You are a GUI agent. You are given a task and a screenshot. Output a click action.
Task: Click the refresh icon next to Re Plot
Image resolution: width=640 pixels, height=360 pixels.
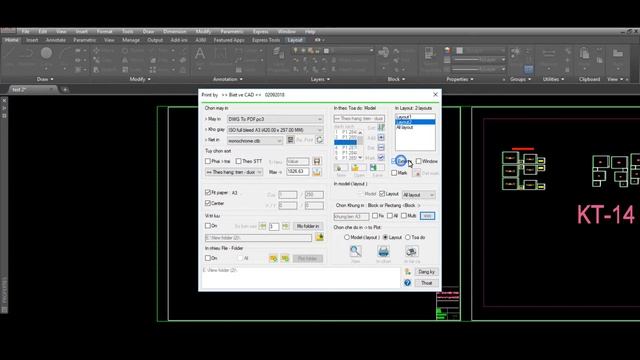tap(319, 140)
